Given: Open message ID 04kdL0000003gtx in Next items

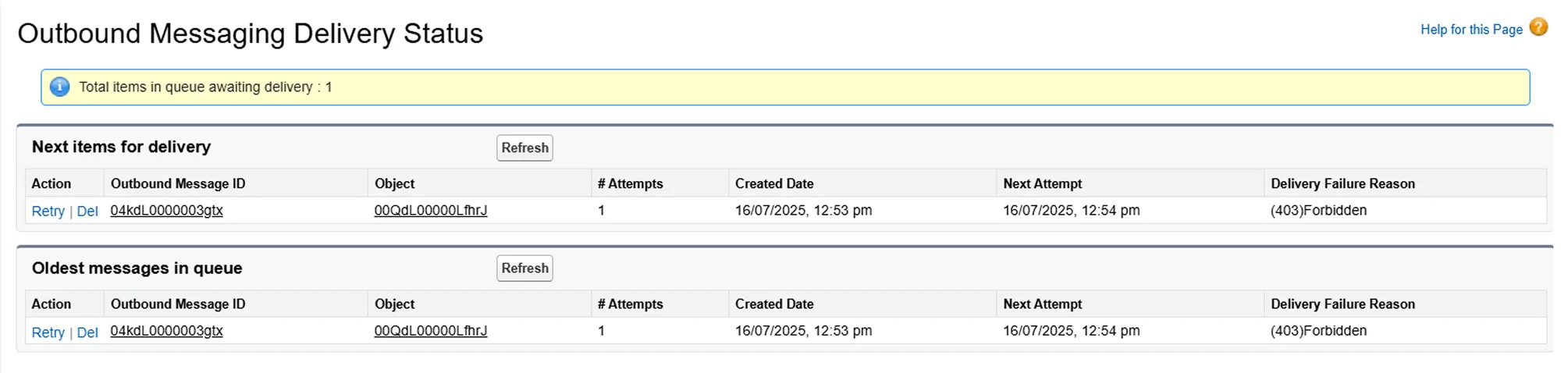Looking at the screenshot, I should (166, 210).
